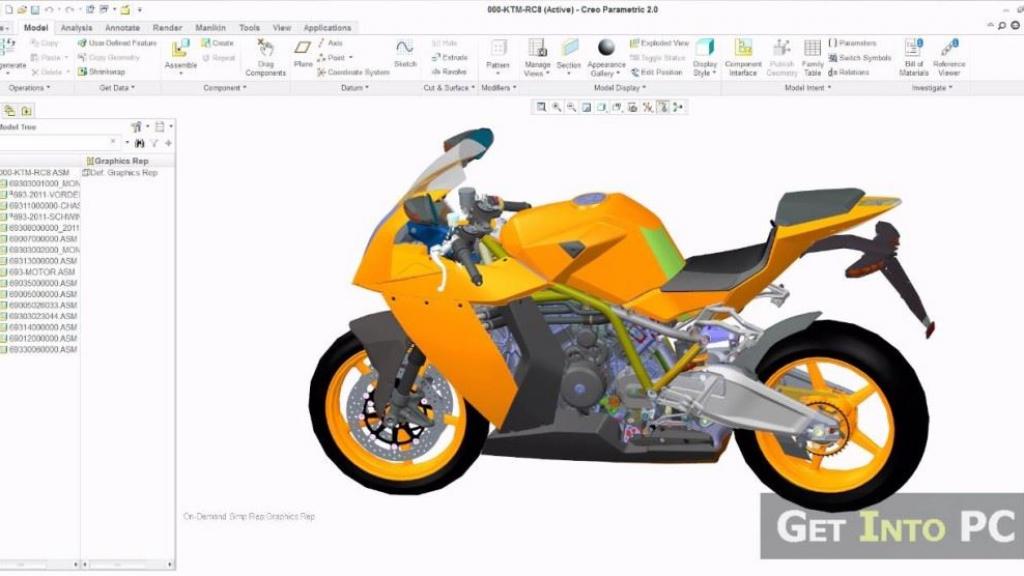Select the Drag Components tool
The width and height of the screenshot is (1024, 576).
coord(265,56)
